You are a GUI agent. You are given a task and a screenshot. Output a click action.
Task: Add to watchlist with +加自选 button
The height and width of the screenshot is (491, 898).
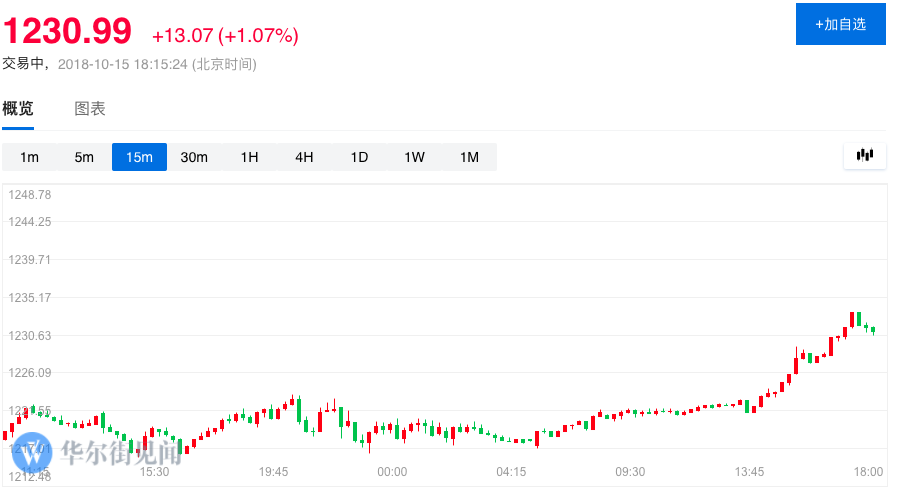tap(841, 24)
